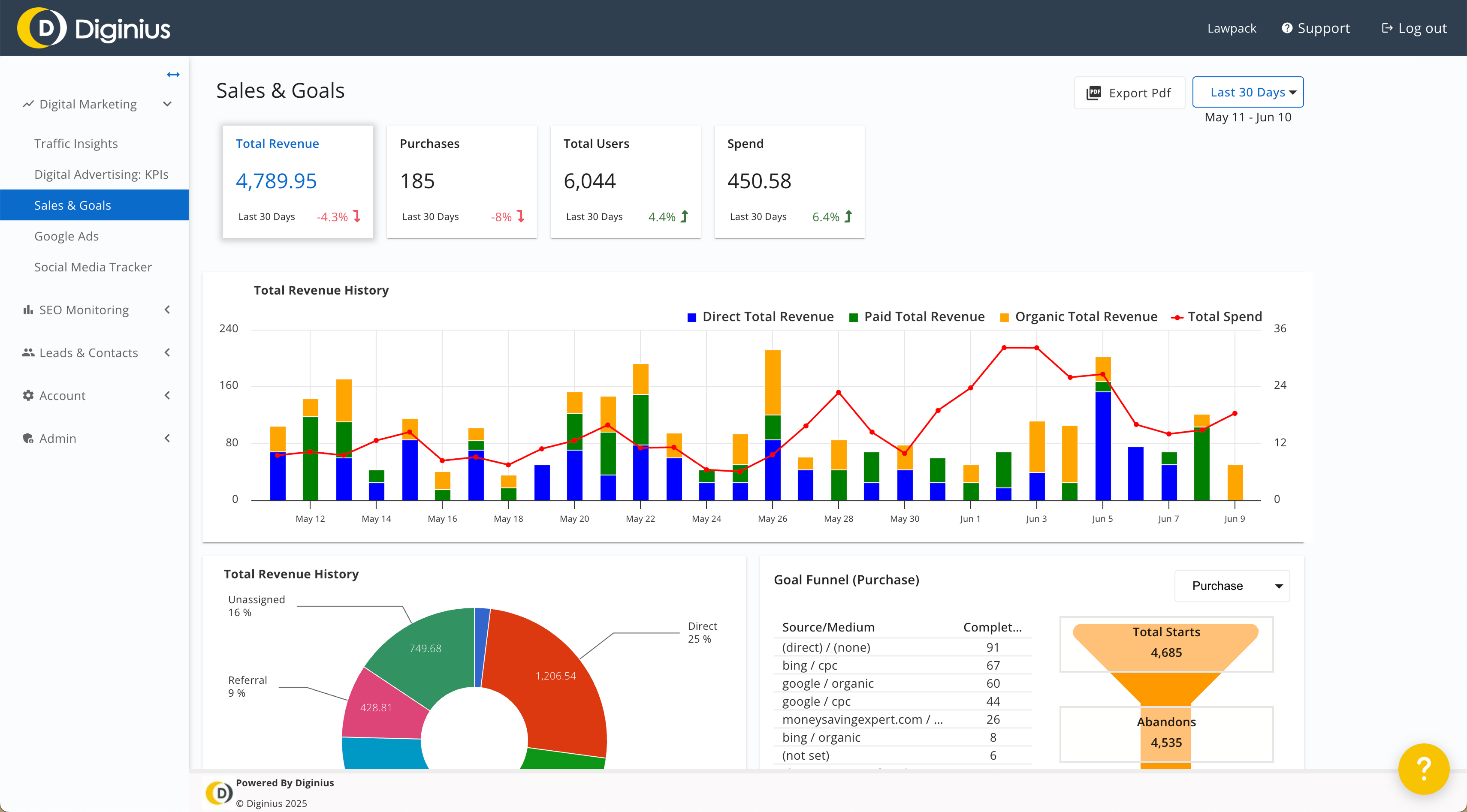This screenshot has height=812, width=1467.
Task: Open the Last 30 Days date range dropdown
Action: point(1248,92)
